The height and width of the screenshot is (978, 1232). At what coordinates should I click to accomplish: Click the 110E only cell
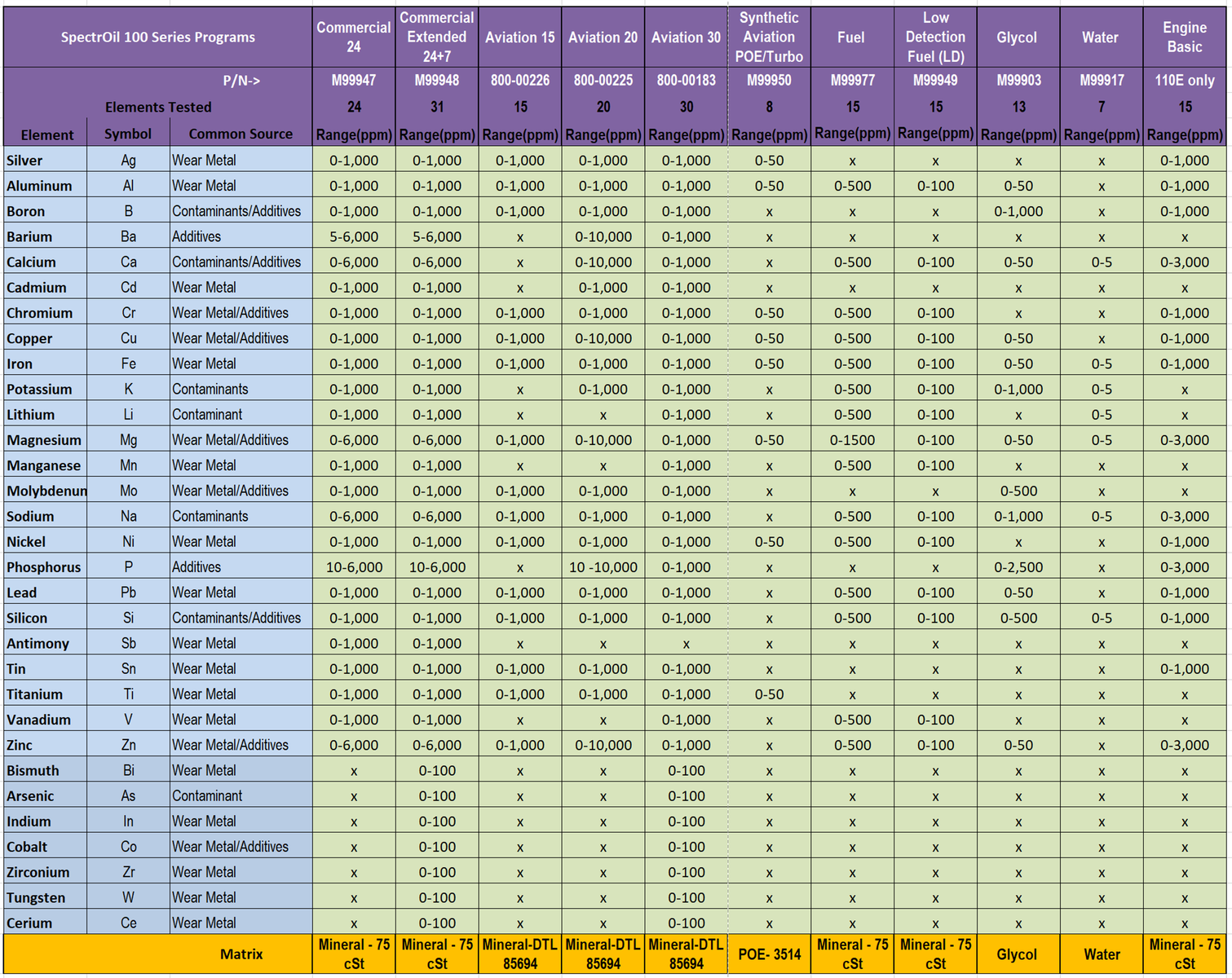coord(1184,80)
